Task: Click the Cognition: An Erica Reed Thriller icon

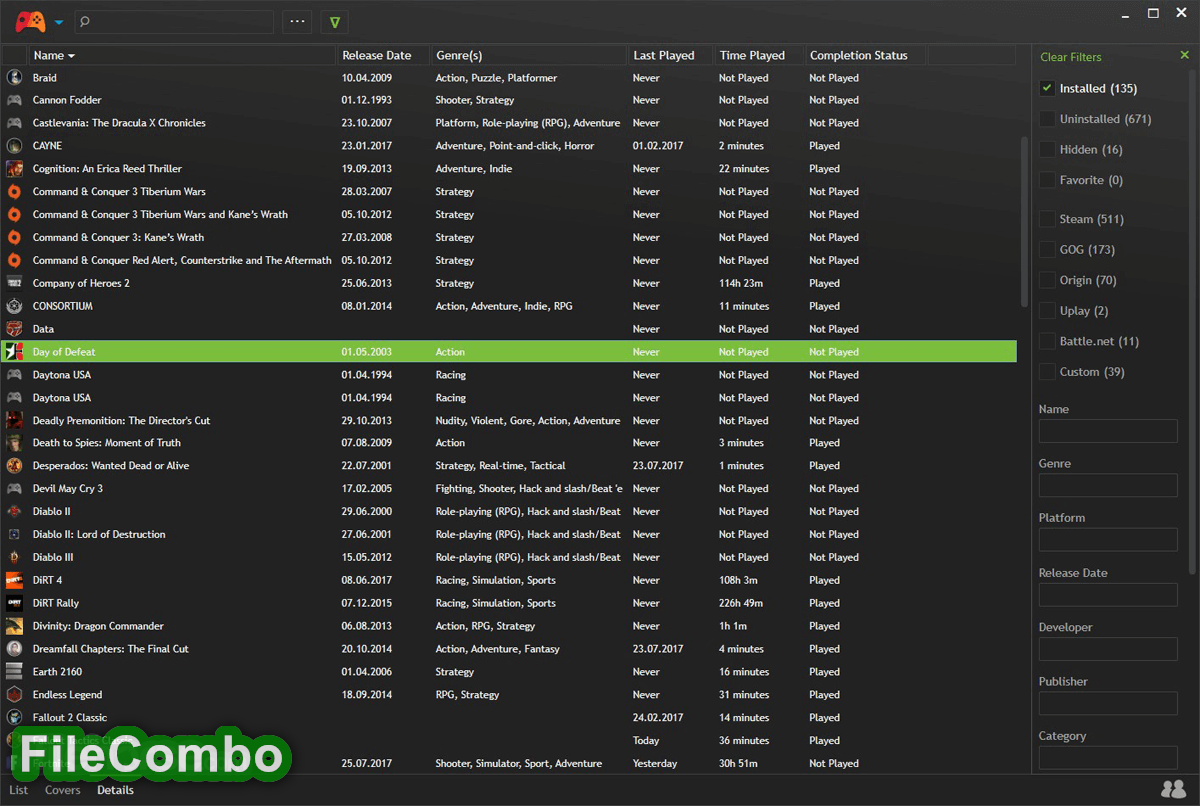Action: point(14,169)
